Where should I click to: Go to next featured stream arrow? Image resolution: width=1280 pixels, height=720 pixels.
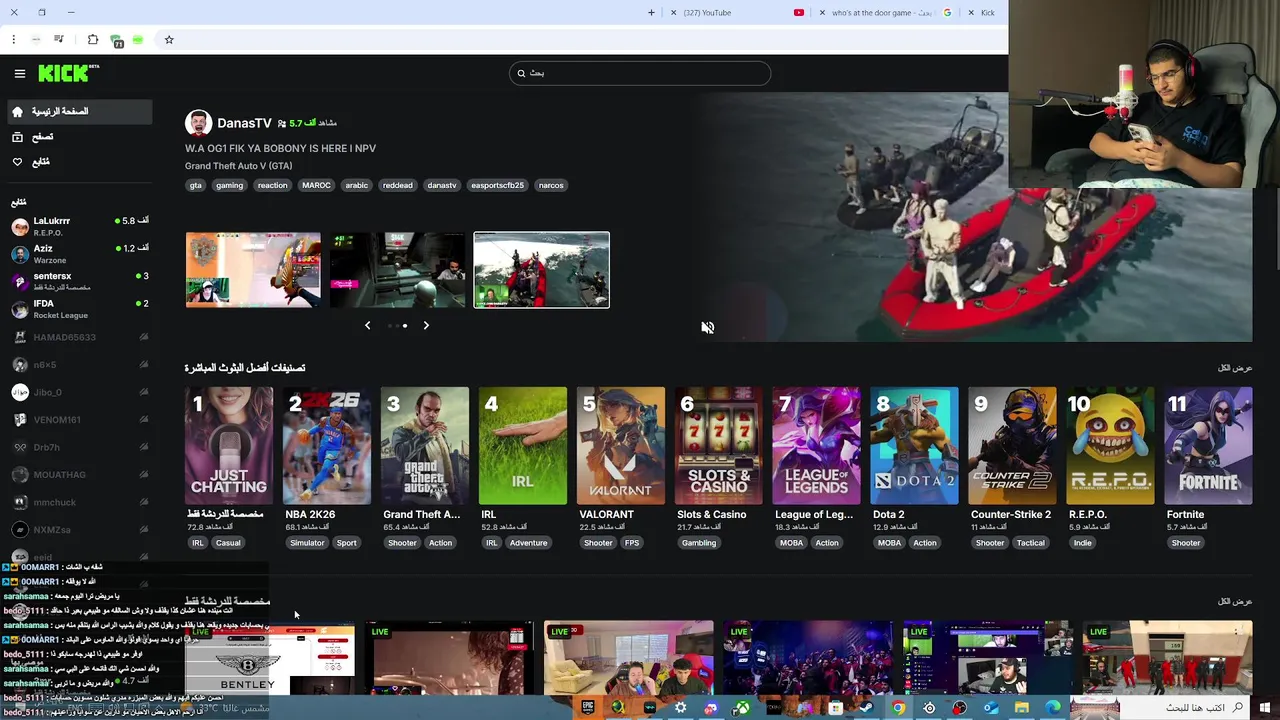[x=426, y=325]
